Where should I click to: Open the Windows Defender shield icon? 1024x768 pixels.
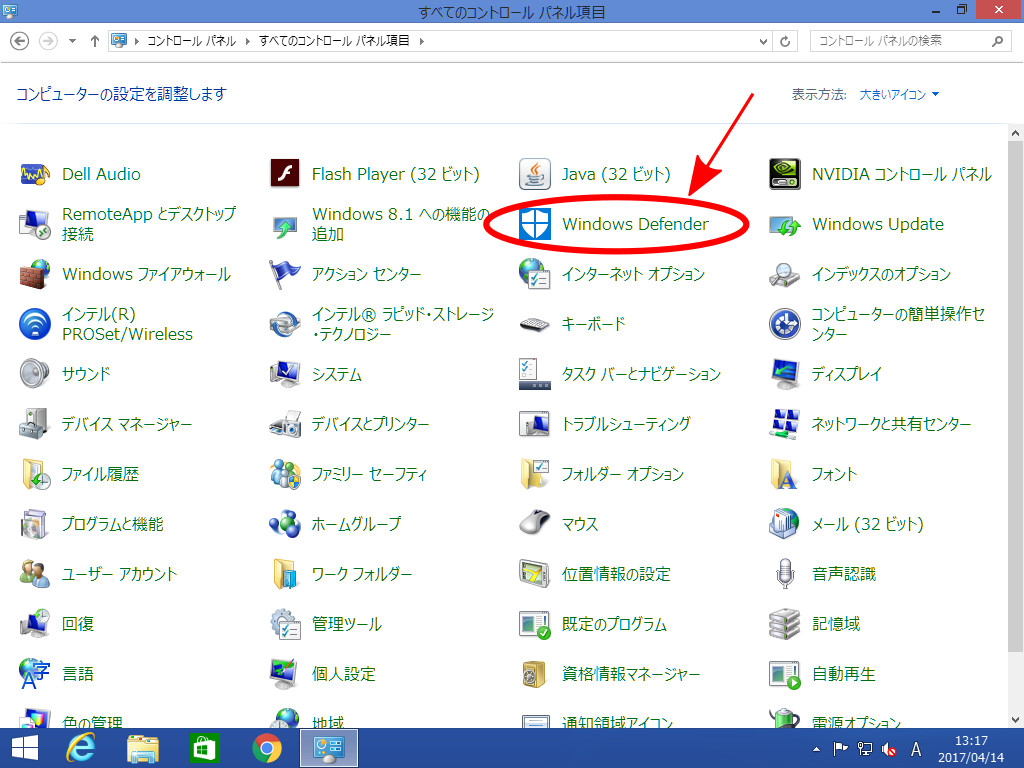click(535, 224)
